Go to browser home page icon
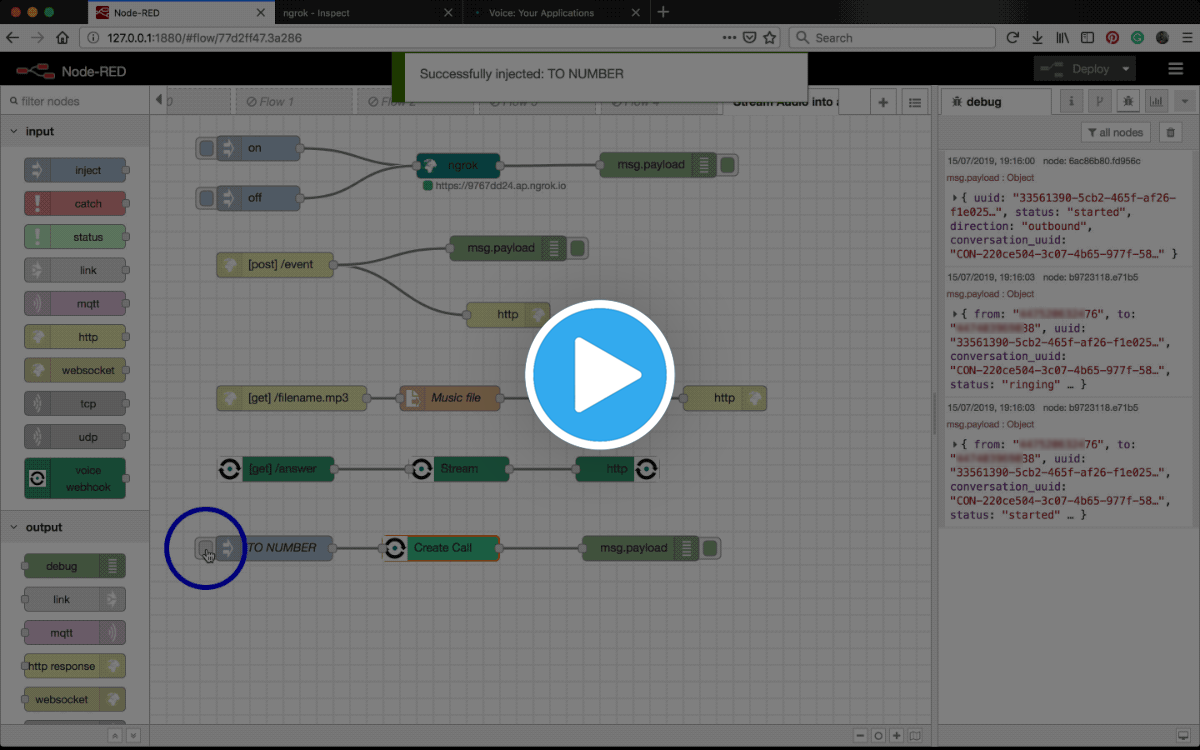This screenshot has height=750, width=1200. tap(63, 38)
